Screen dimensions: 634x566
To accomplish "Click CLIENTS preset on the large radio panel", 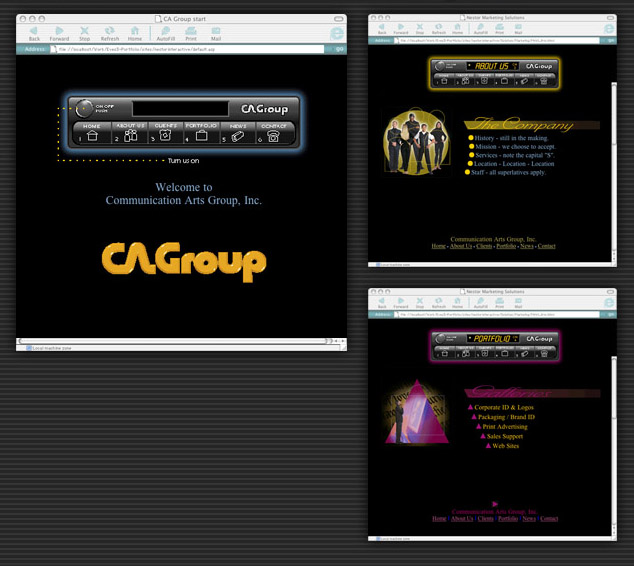I will click(x=165, y=133).
